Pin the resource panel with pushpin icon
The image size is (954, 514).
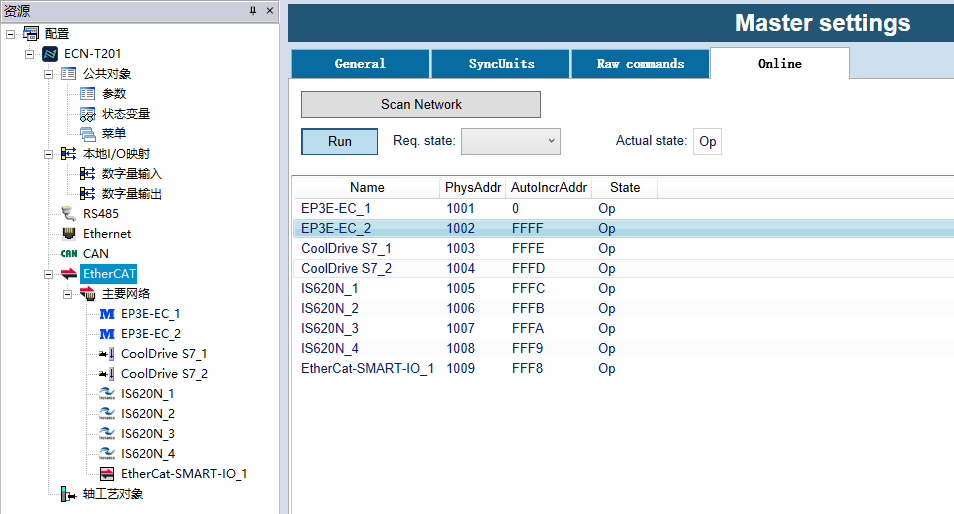(252, 10)
